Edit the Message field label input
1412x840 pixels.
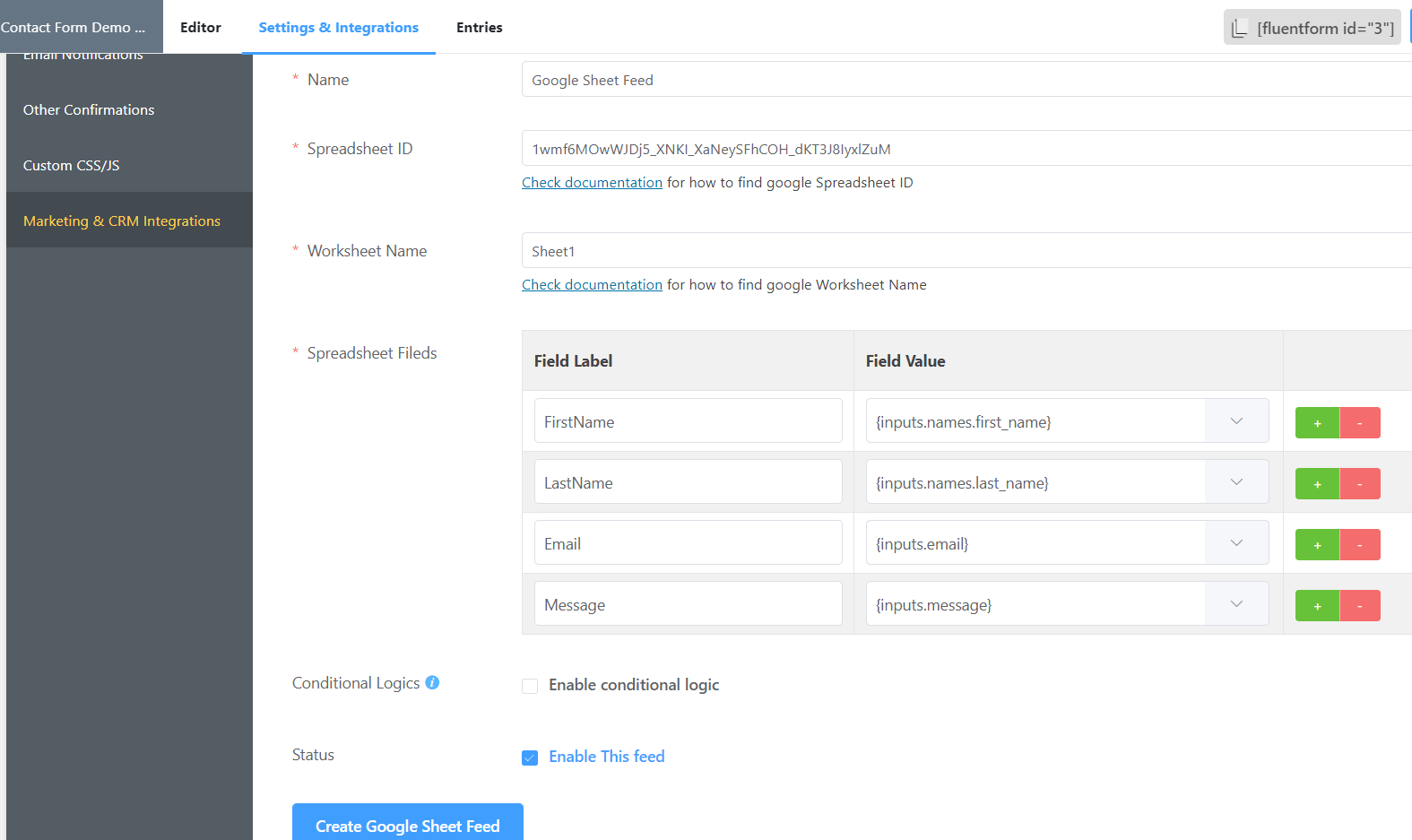(x=689, y=603)
